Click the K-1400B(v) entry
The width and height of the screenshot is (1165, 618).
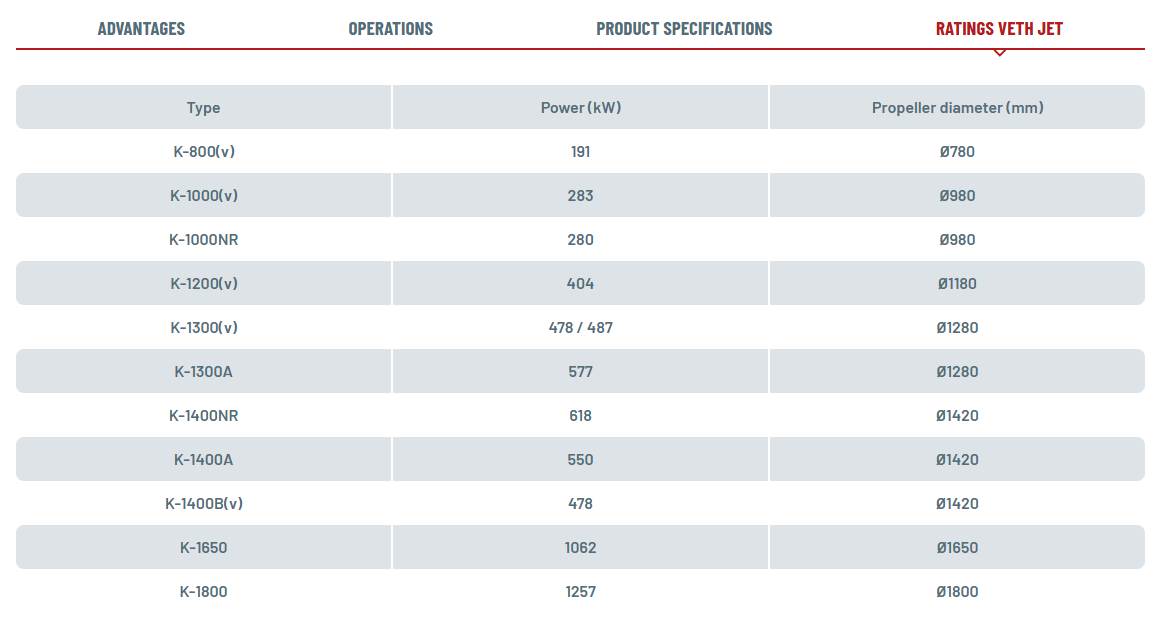[202, 503]
